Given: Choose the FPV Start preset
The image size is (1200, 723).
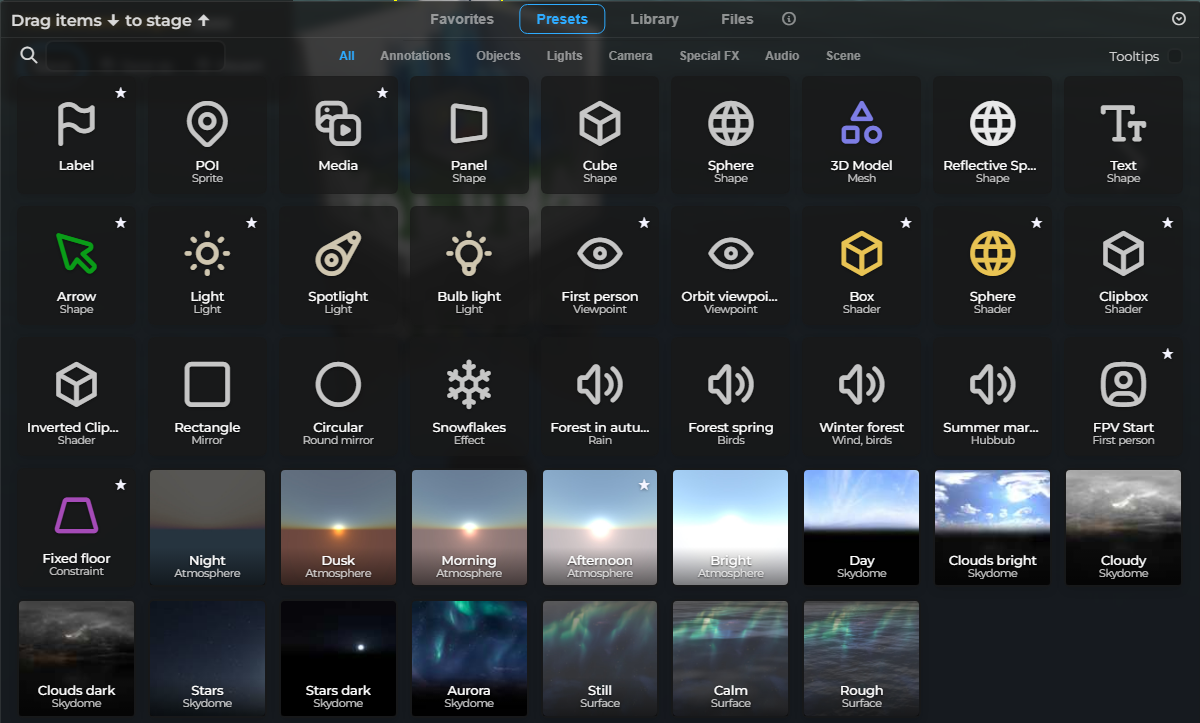Looking at the screenshot, I should click(x=1124, y=397).
